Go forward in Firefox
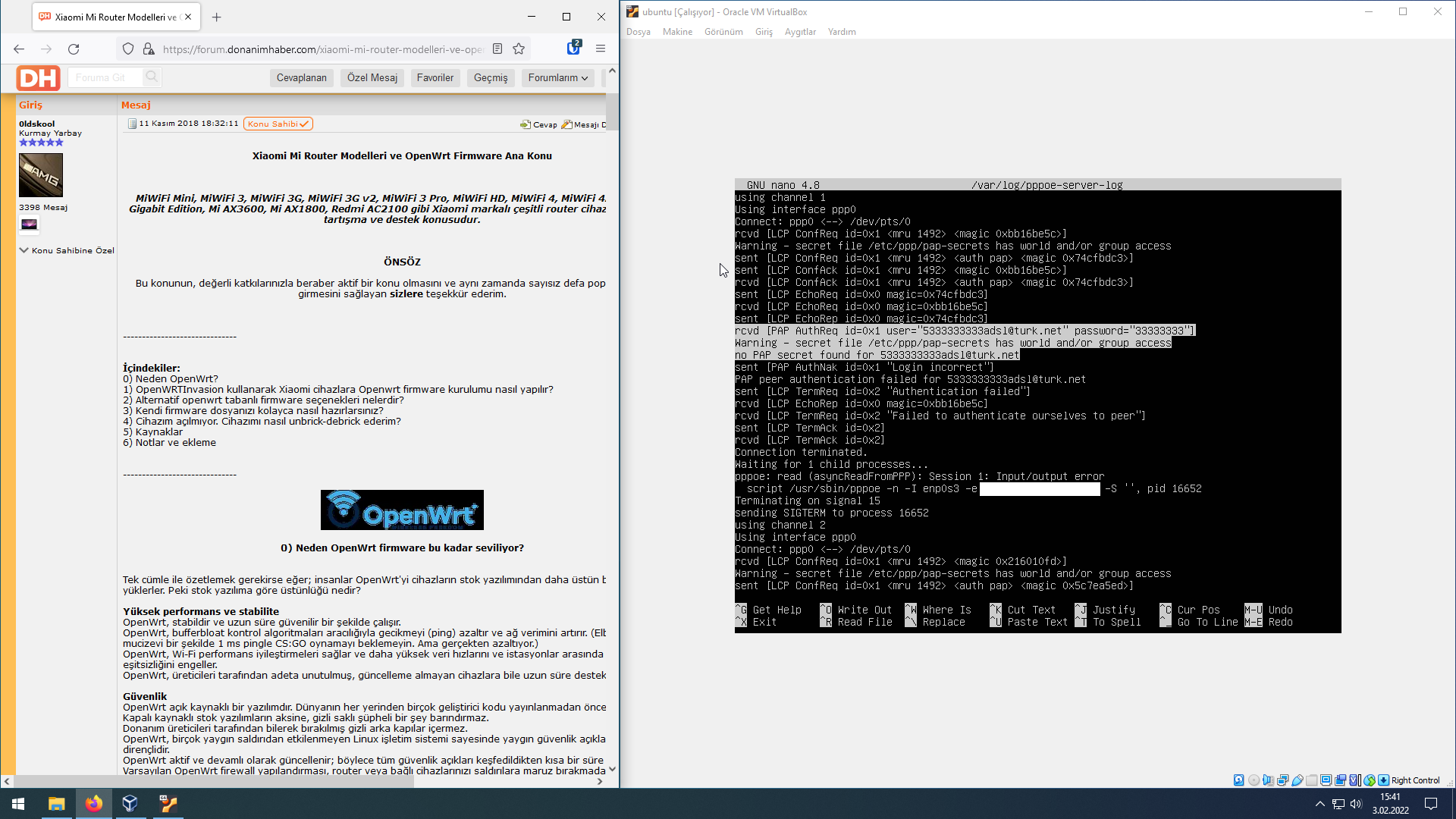Screen dimensions: 1456x819 (x=46, y=49)
